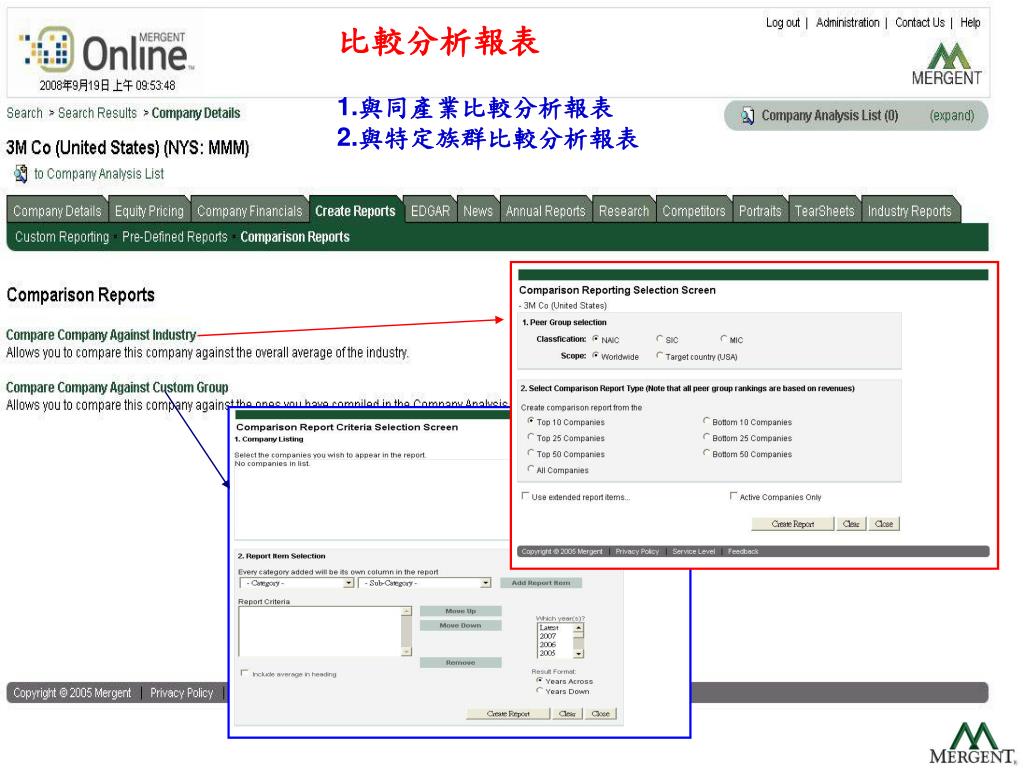Select Top 50 Companies option
Image resolution: width=1024 pixels, height=768 pixels.
coord(531,453)
